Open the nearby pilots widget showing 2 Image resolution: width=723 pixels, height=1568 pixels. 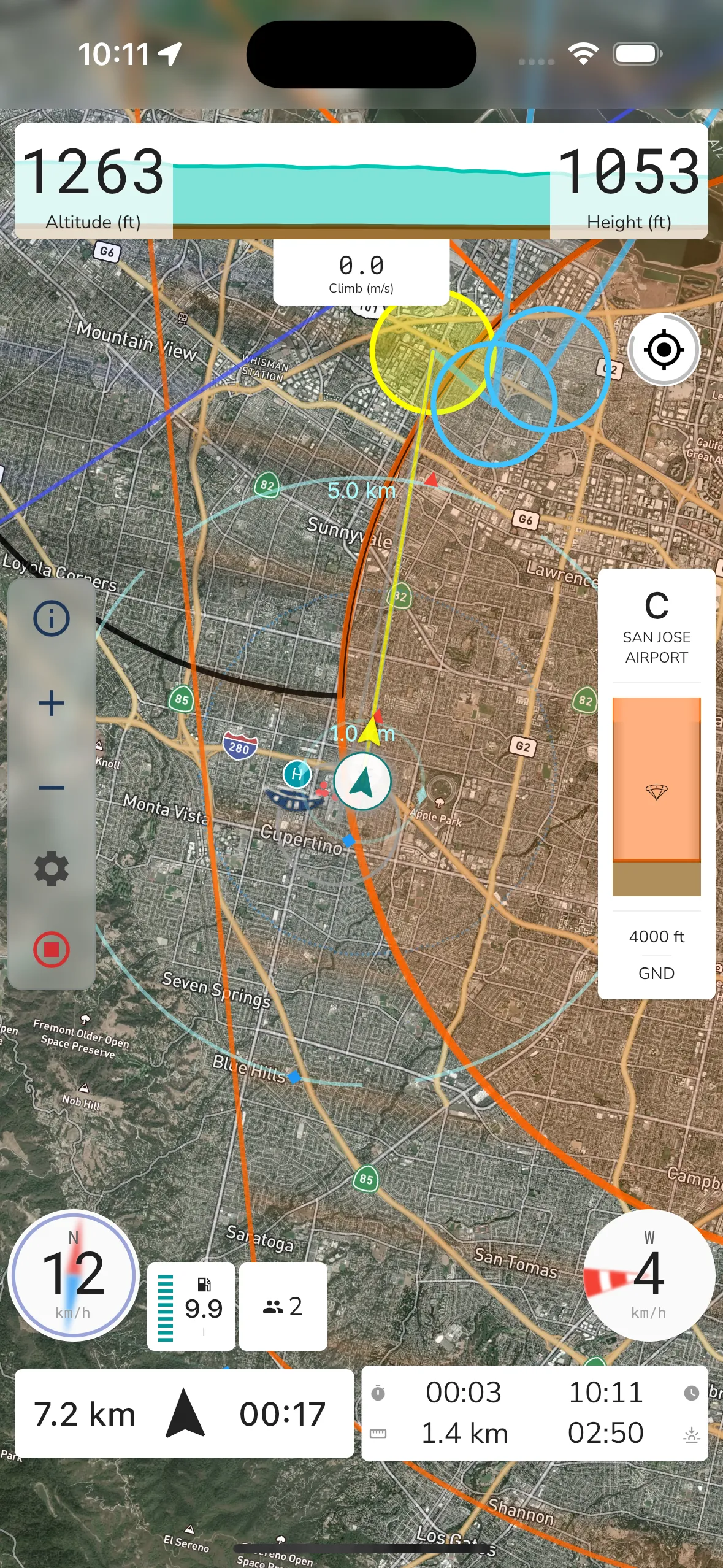pyautogui.click(x=283, y=1307)
